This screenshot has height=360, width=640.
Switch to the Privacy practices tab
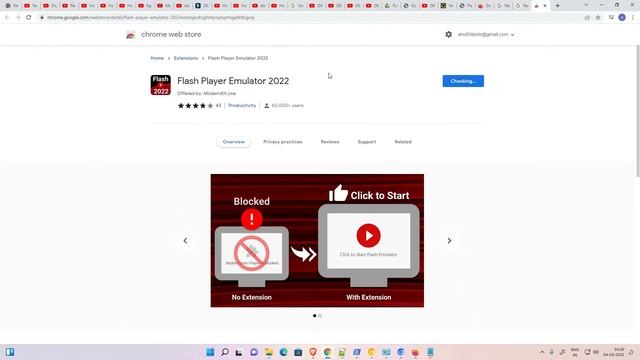coord(282,142)
